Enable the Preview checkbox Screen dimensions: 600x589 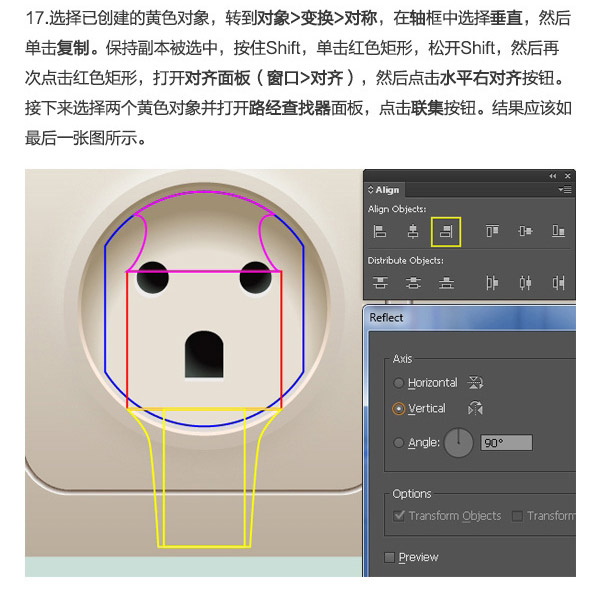coord(389,557)
